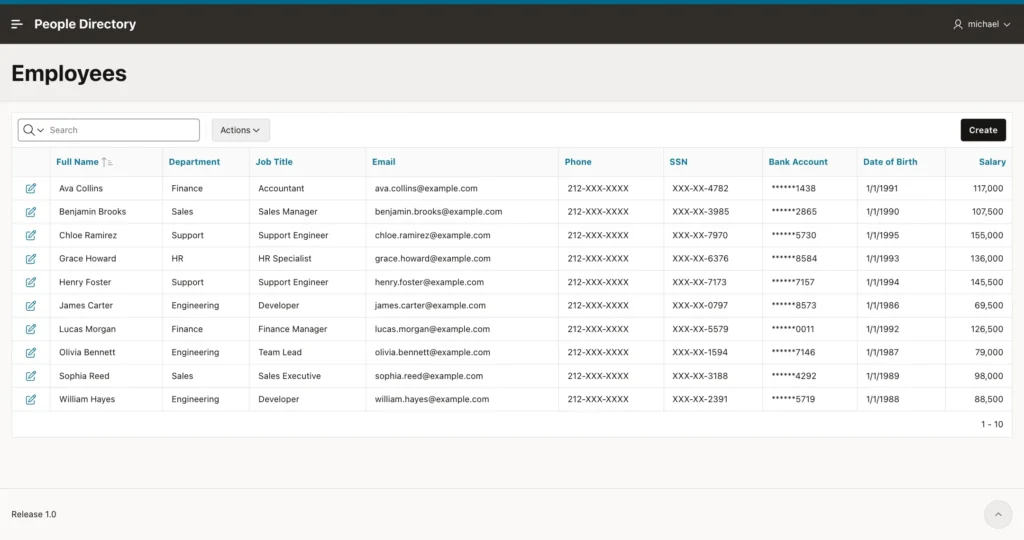Click the Create button
Image resolution: width=1024 pixels, height=540 pixels.
click(983, 130)
